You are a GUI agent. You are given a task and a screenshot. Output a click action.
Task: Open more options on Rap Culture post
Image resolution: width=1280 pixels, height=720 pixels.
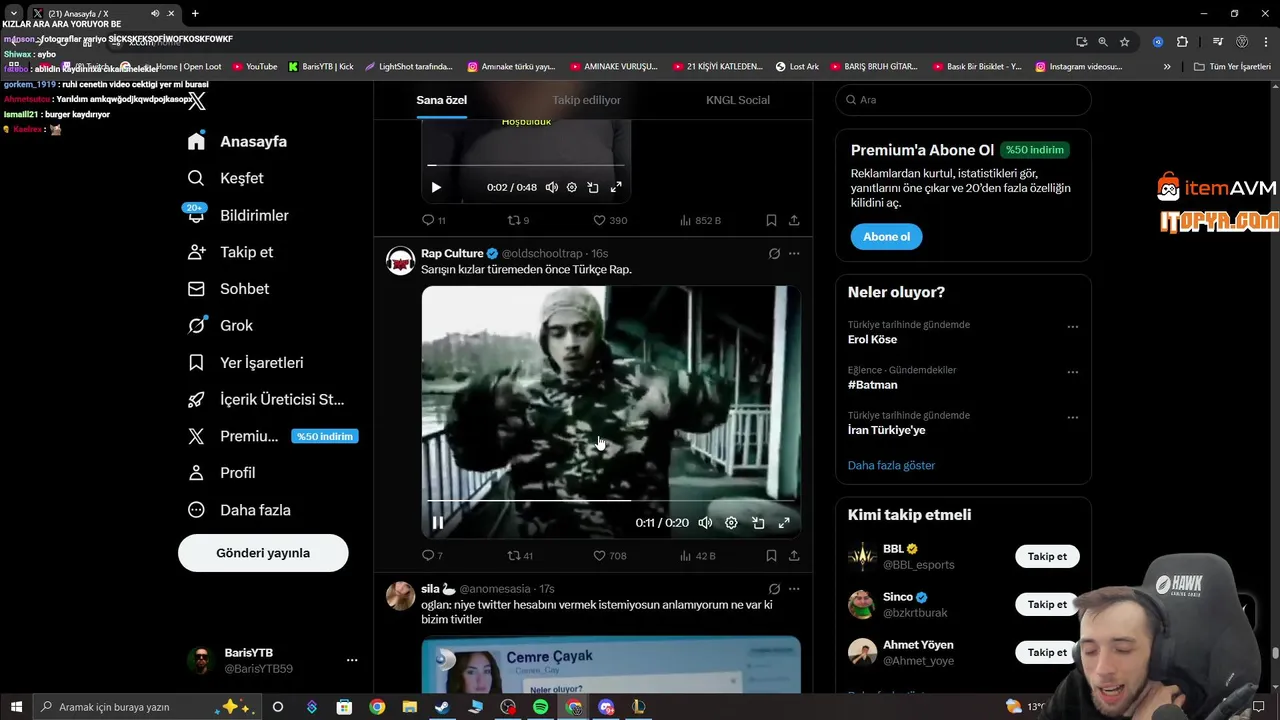pyautogui.click(x=794, y=254)
